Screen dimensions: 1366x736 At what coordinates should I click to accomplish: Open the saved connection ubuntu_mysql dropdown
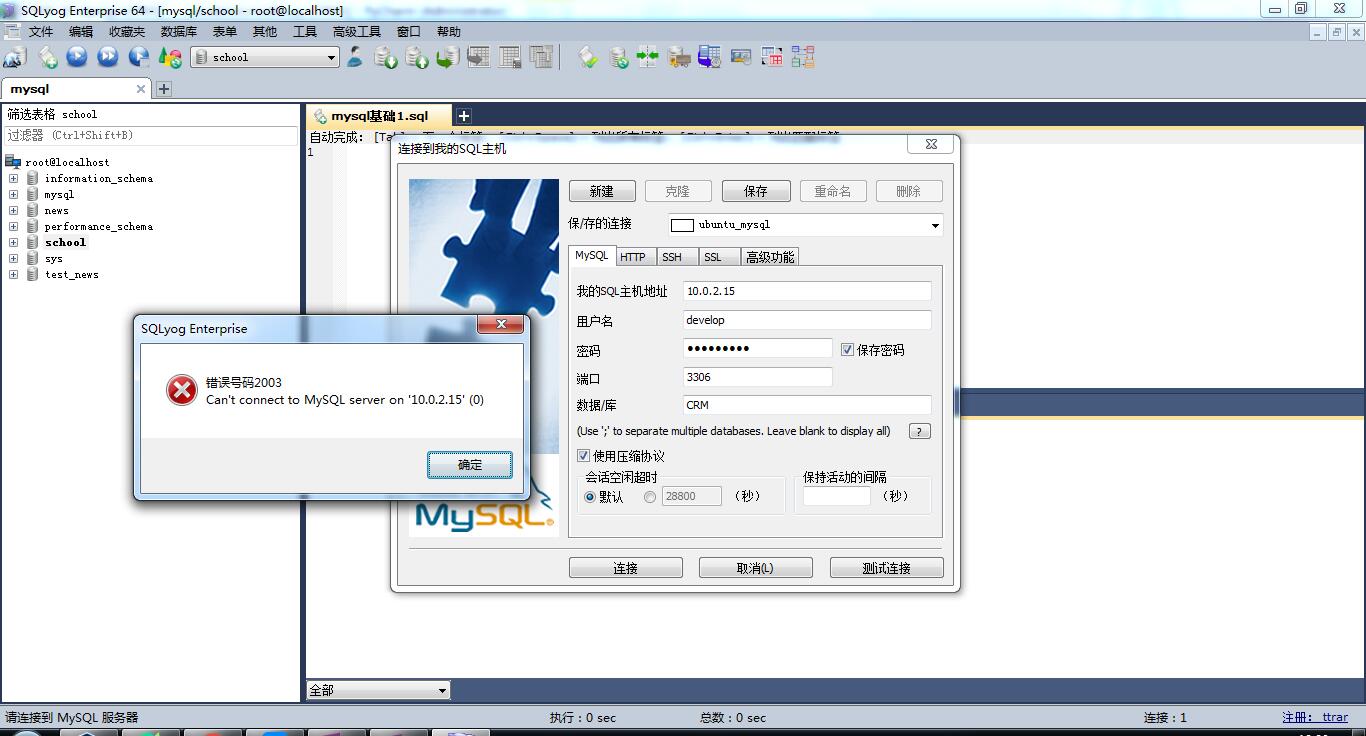click(935, 225)
